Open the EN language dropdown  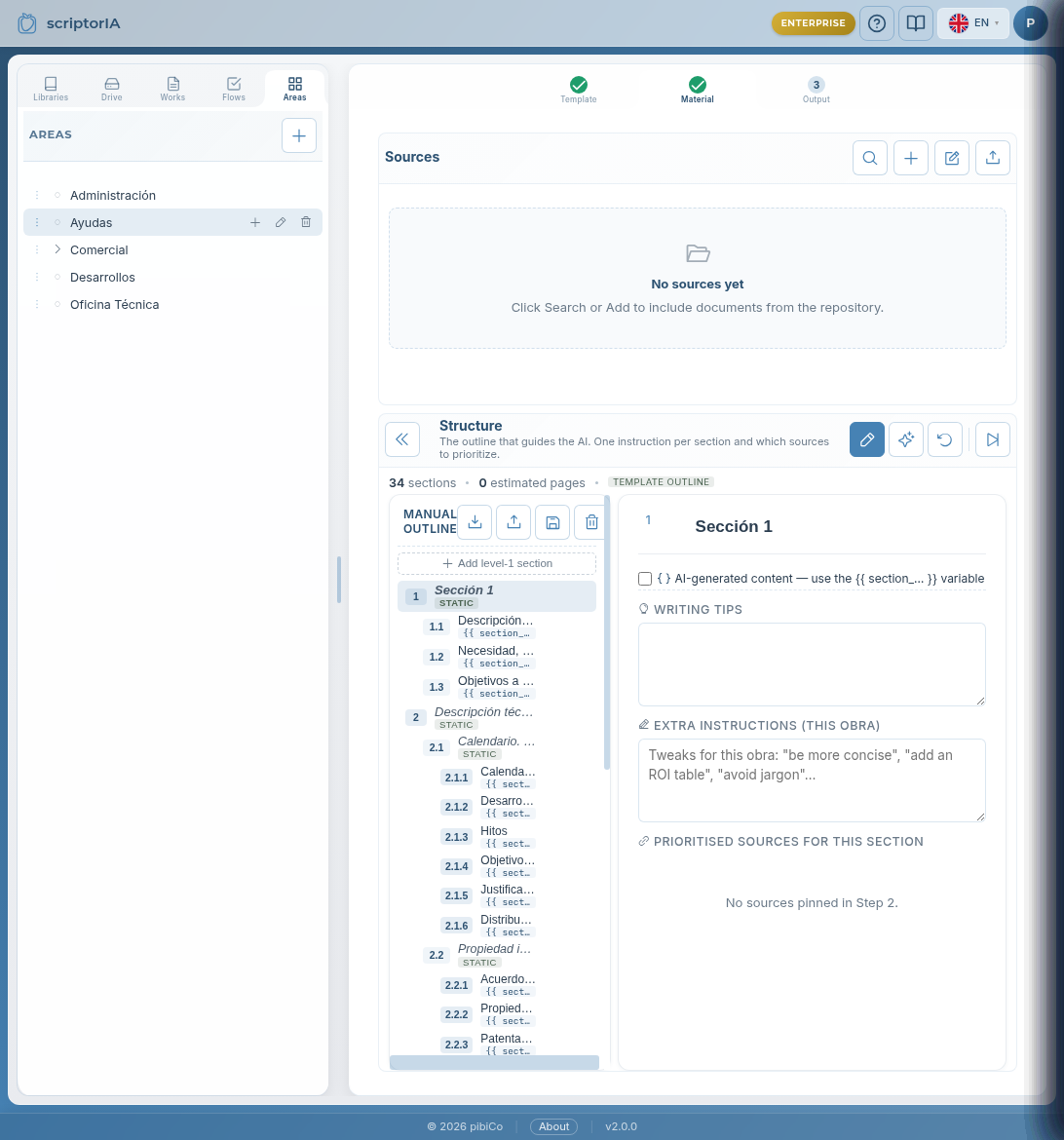pos(972,23)
